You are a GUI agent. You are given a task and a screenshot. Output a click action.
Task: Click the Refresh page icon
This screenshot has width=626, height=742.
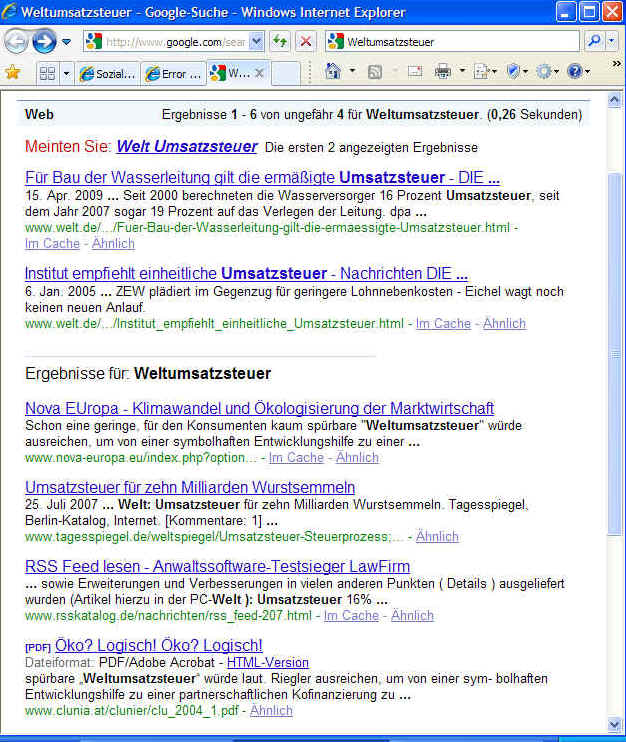pyautogui.click(x=280, y=42)
